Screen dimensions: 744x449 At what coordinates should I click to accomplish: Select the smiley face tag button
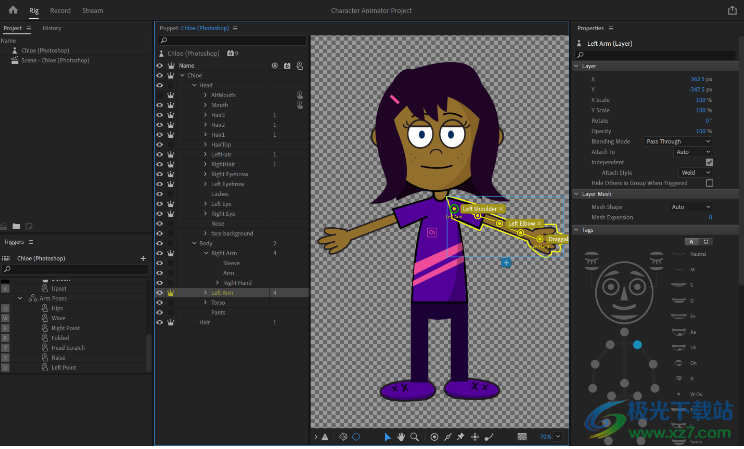706,242
